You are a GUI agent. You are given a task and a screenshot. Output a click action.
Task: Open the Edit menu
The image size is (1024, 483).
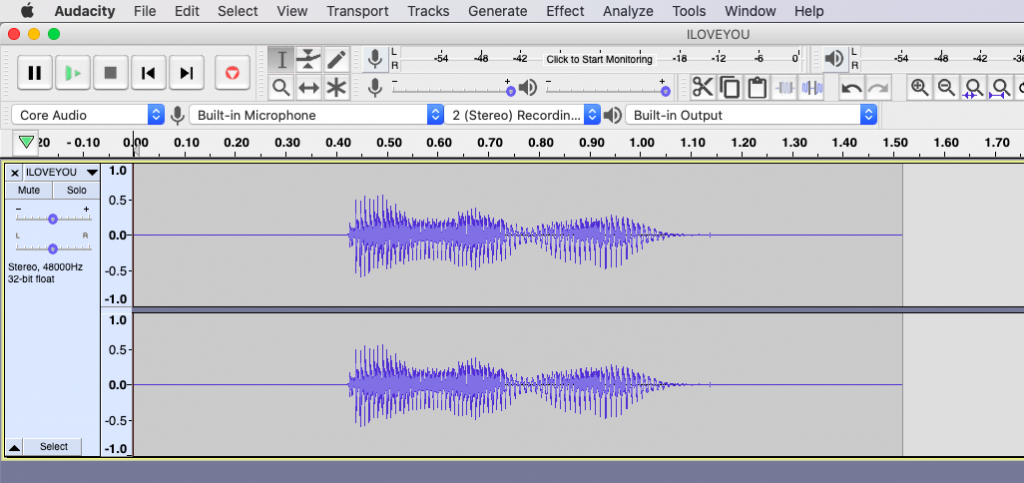pos(187,11)
